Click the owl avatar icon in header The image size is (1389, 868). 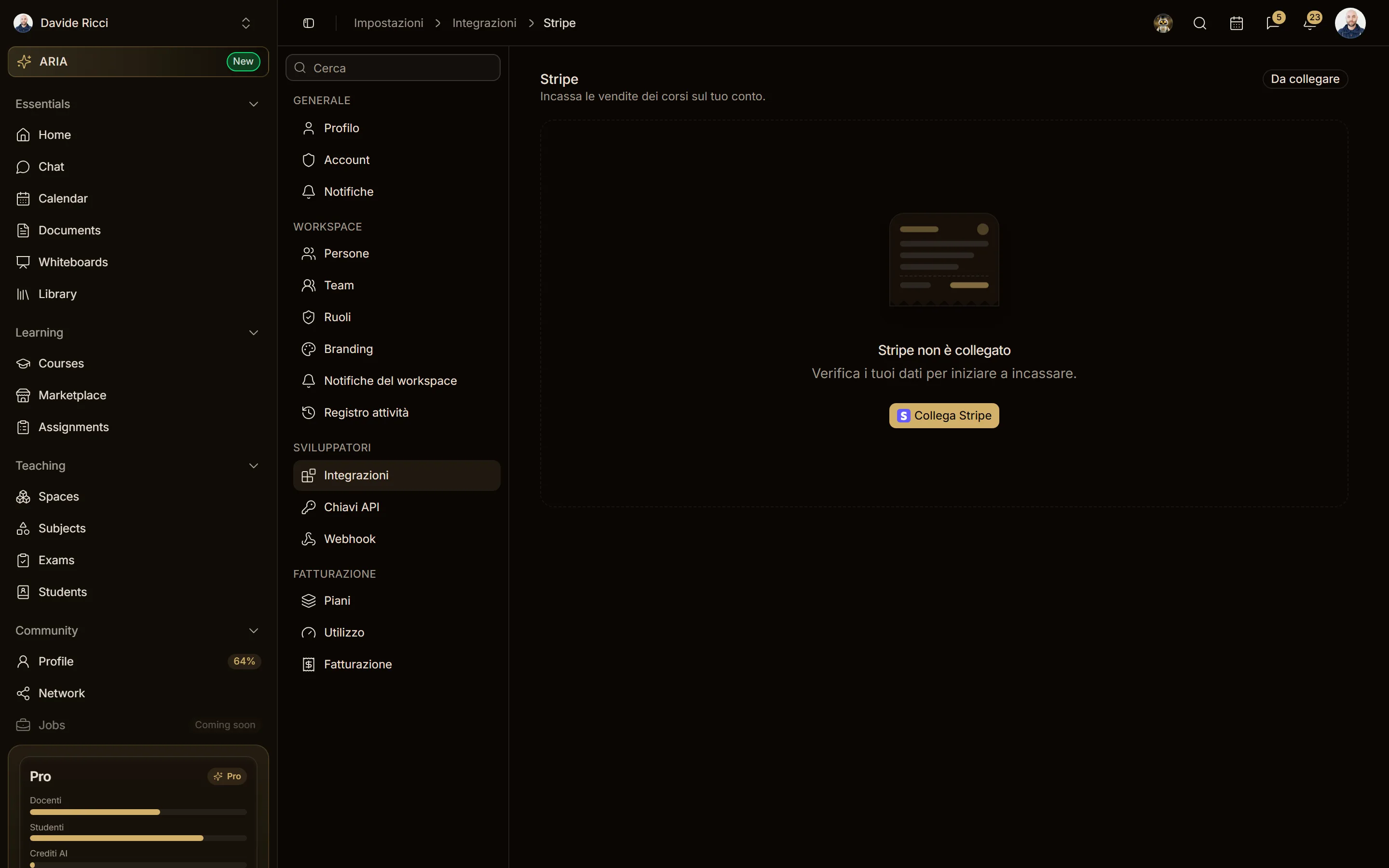1163,23
